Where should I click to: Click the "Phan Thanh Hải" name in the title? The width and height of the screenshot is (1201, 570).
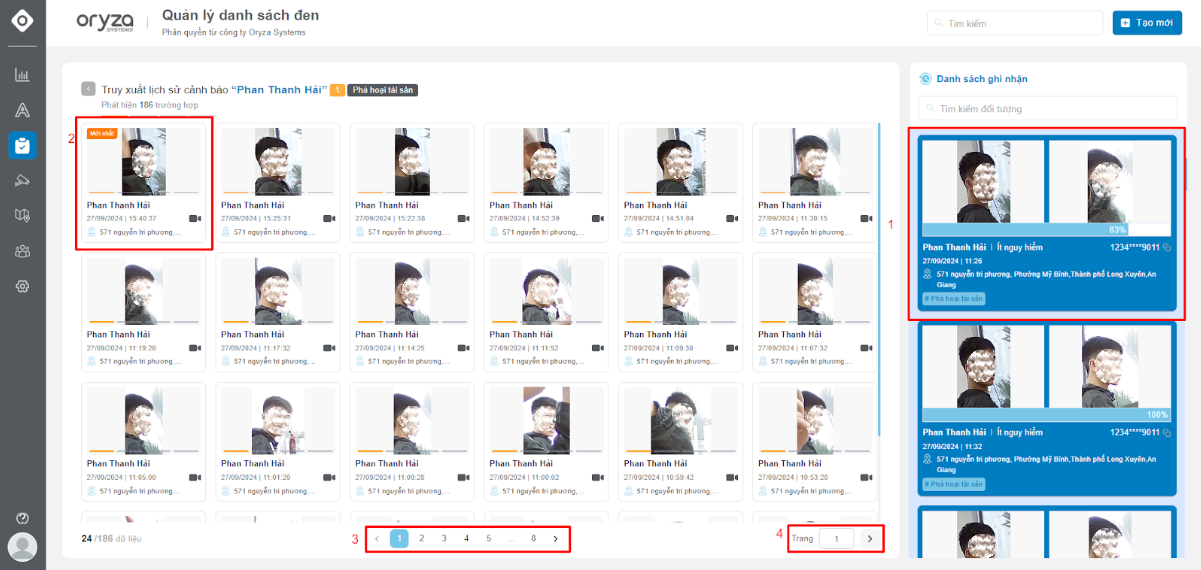click(280, 90)
